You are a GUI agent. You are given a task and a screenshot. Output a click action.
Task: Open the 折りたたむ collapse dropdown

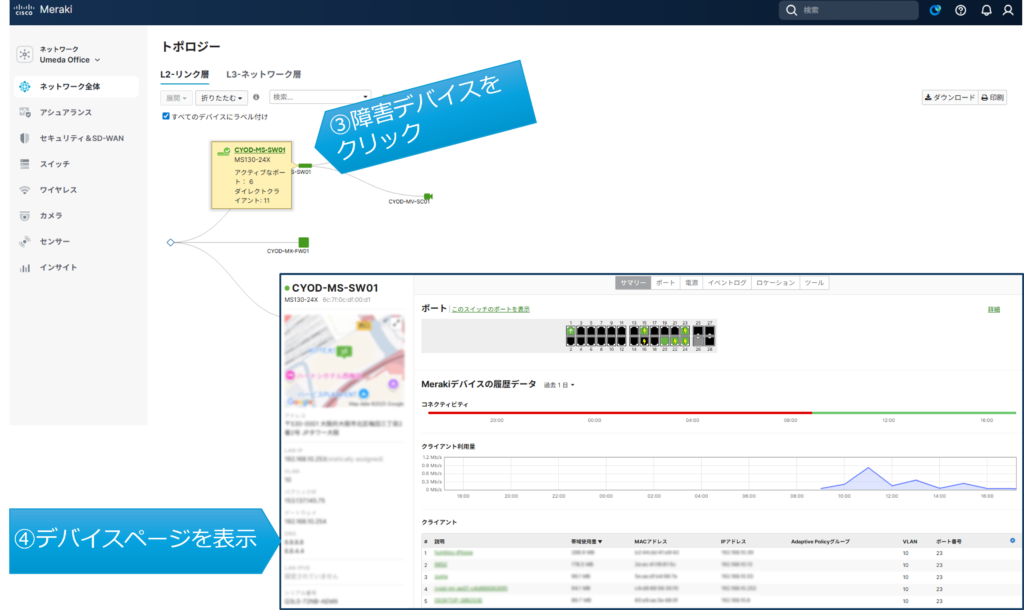click(x=222, y=98)
